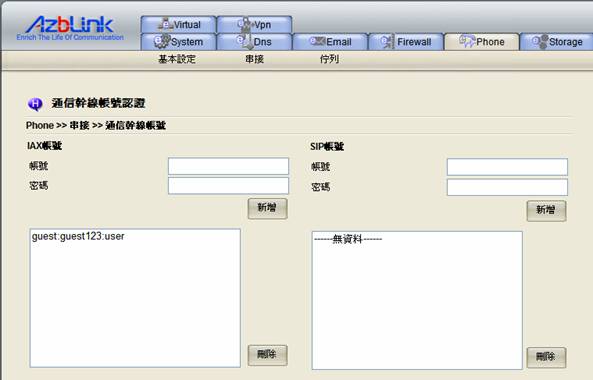The image size is (593, 380).
Task: Focus the SIP 密碼 input field
Action: point(507,187)
